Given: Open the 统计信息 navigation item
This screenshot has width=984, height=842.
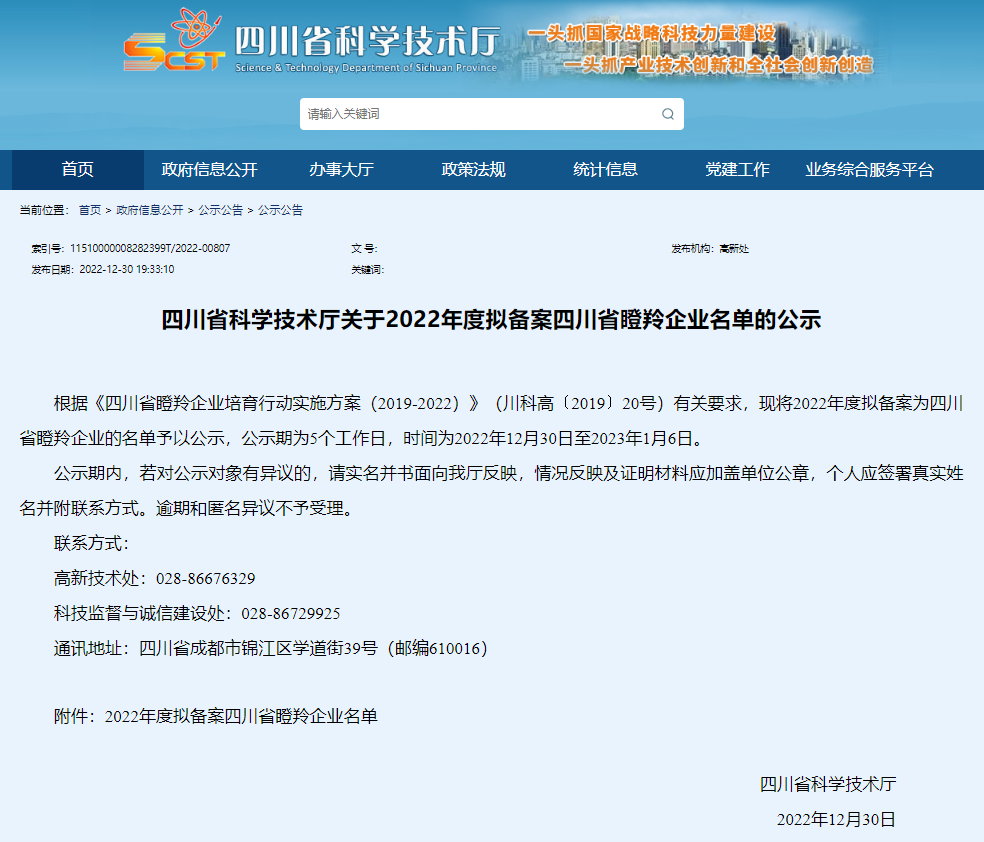Looking at the screenshot, I should 605,170.
